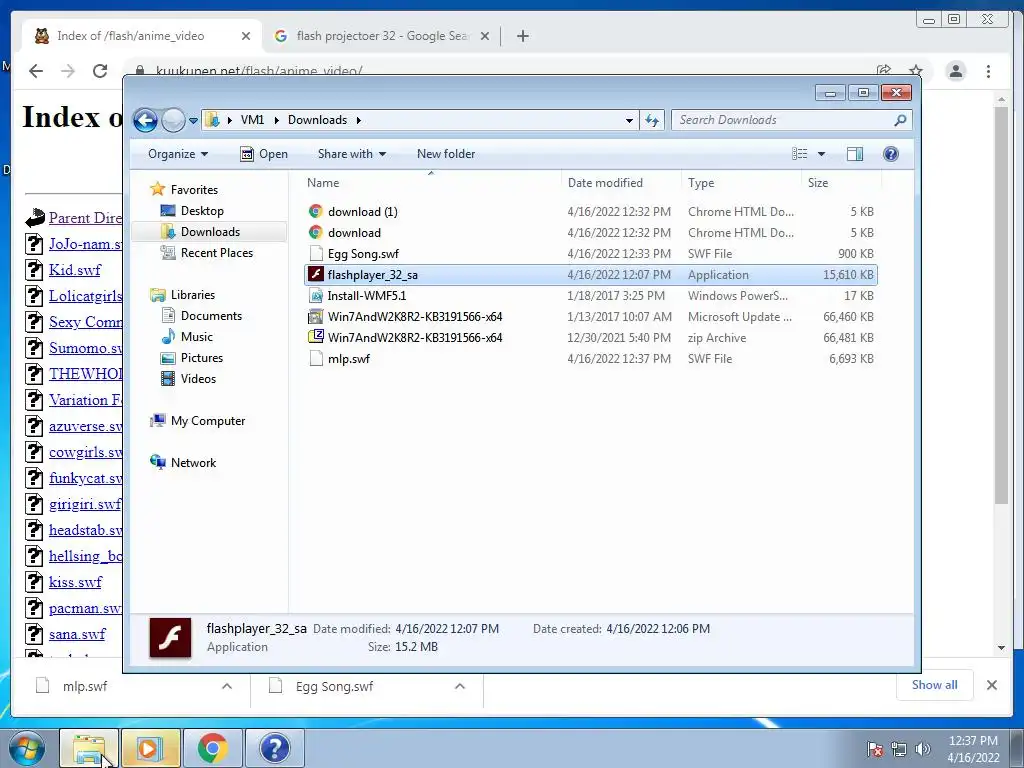Select Libraries in the navigation pane

coord(193,295)
